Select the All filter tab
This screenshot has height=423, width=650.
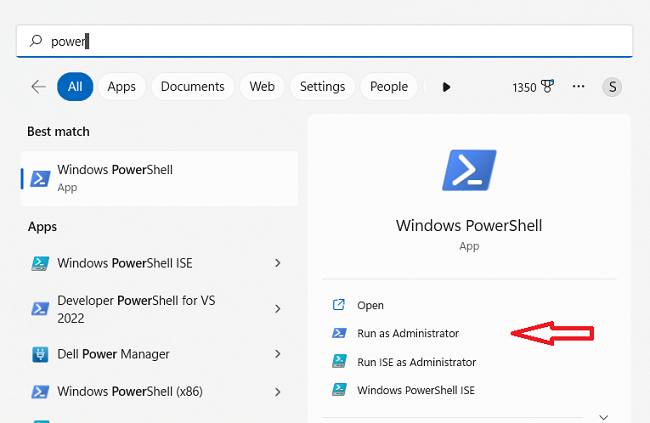75,87
